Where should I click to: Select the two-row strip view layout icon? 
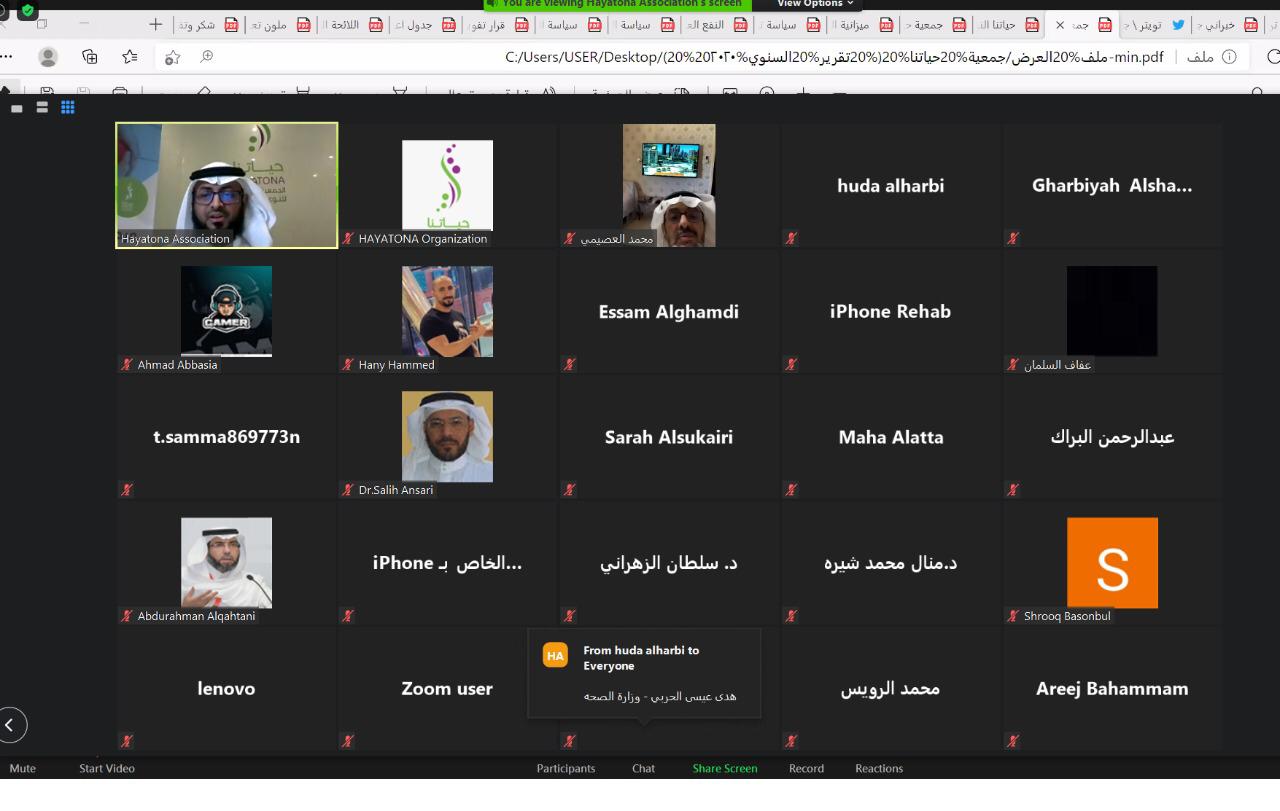pos(42,107)
